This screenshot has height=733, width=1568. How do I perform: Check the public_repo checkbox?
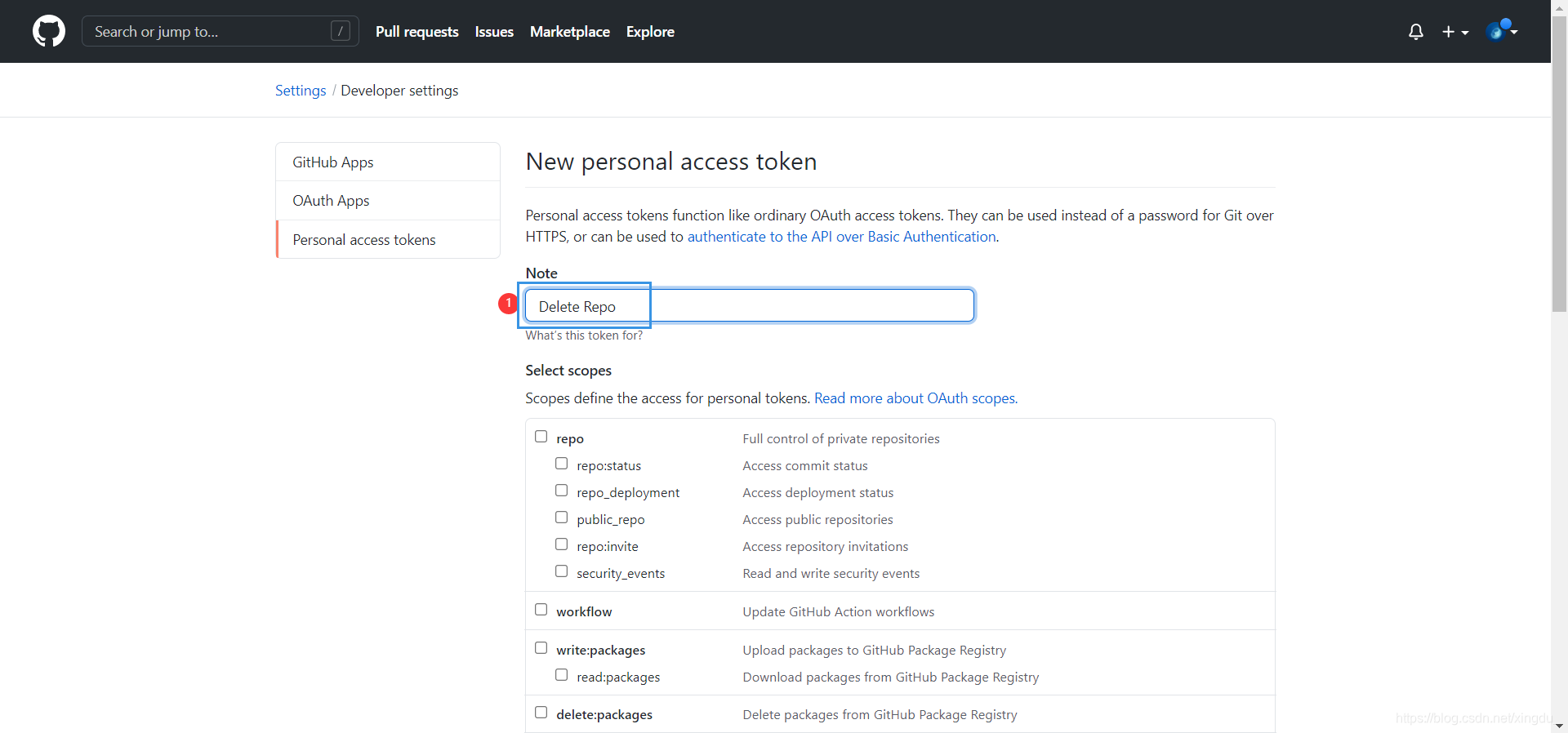coord(561,518)
